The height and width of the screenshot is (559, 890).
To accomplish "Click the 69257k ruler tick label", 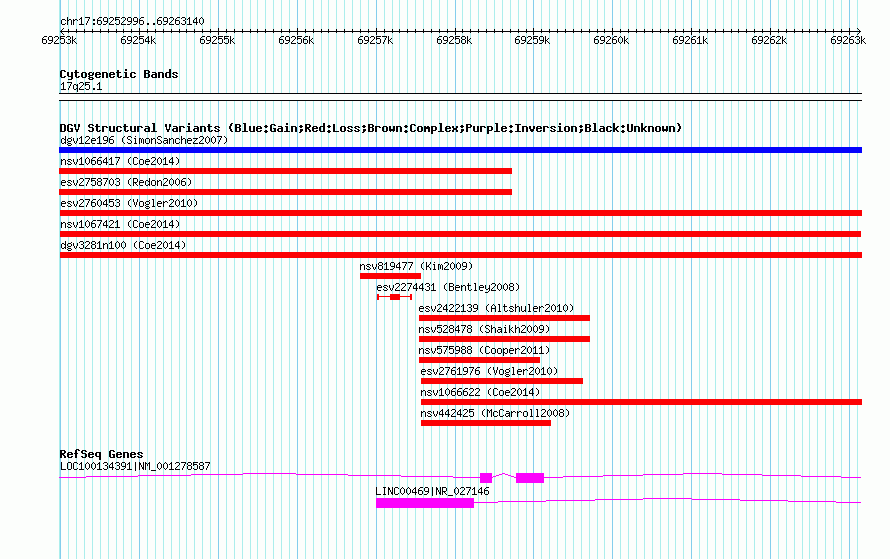I will [x=375, y=40].
